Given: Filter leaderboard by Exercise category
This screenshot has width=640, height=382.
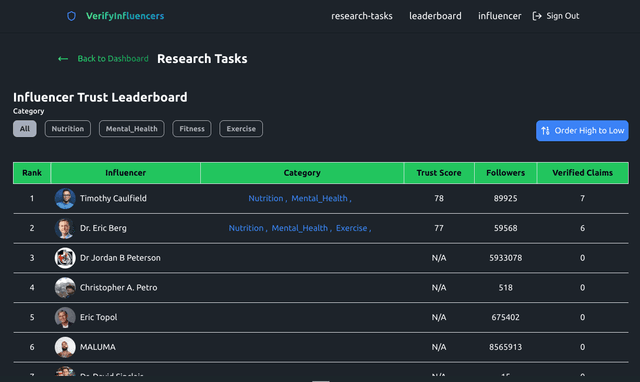Looking at the screenshot, I should [241, 129].
